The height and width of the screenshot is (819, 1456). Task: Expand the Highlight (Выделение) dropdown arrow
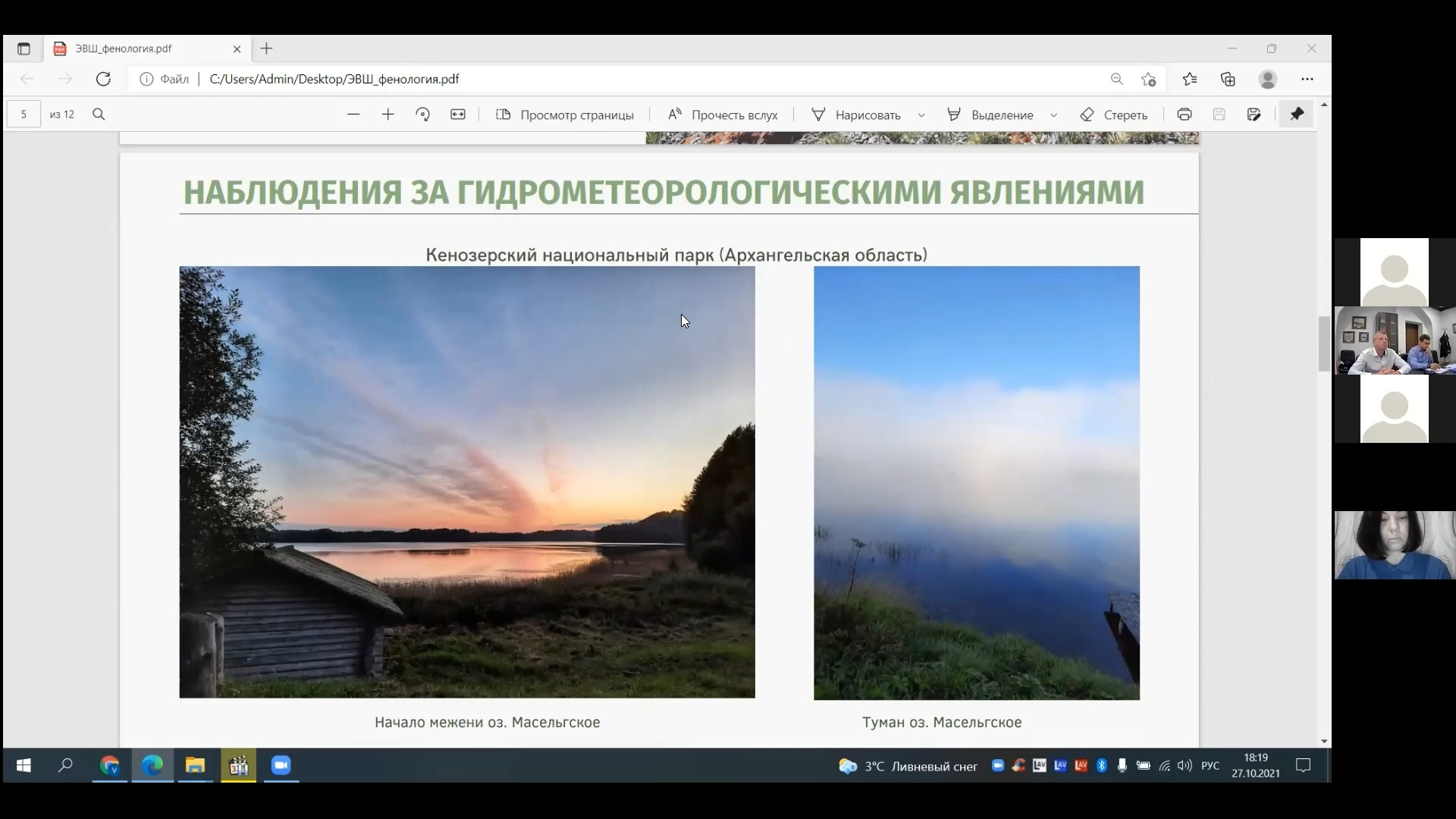click(1053, 115)
